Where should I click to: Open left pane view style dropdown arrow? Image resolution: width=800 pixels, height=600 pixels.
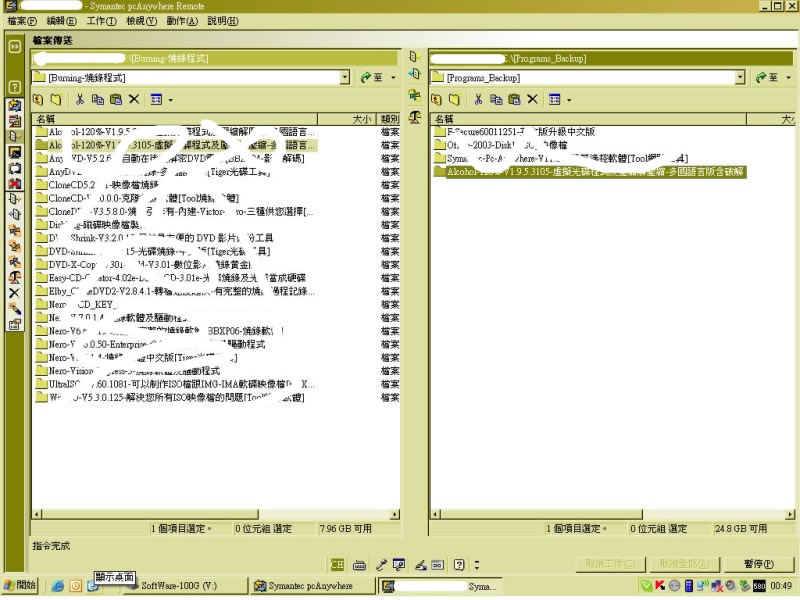click(x=170, y=100)
